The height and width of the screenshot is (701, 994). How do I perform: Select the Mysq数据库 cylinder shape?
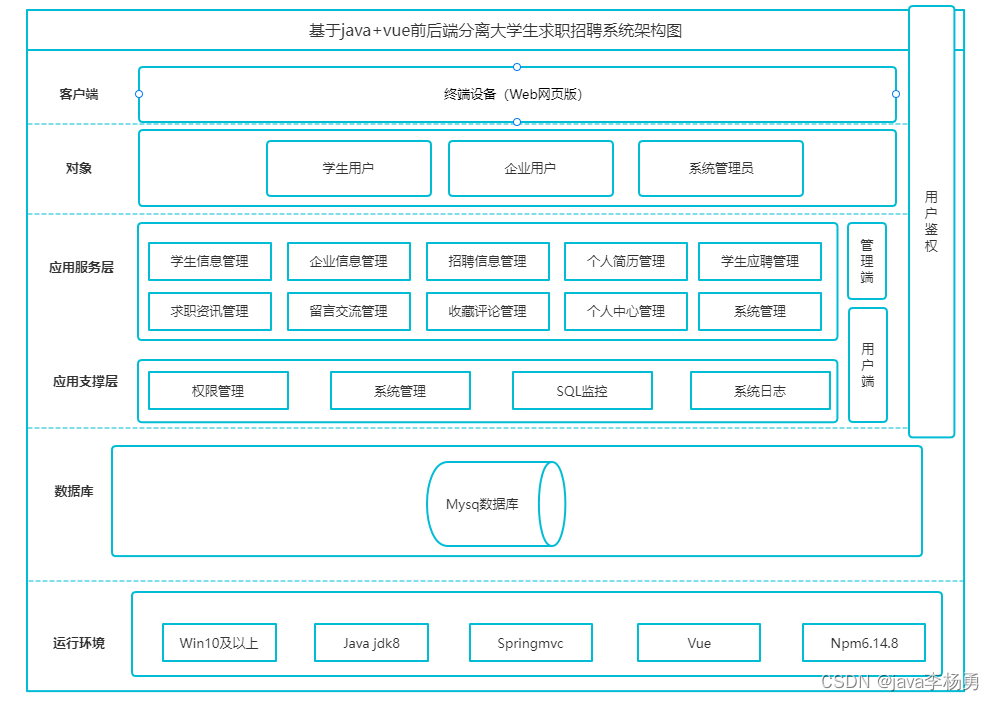click(x=496, y=504)
